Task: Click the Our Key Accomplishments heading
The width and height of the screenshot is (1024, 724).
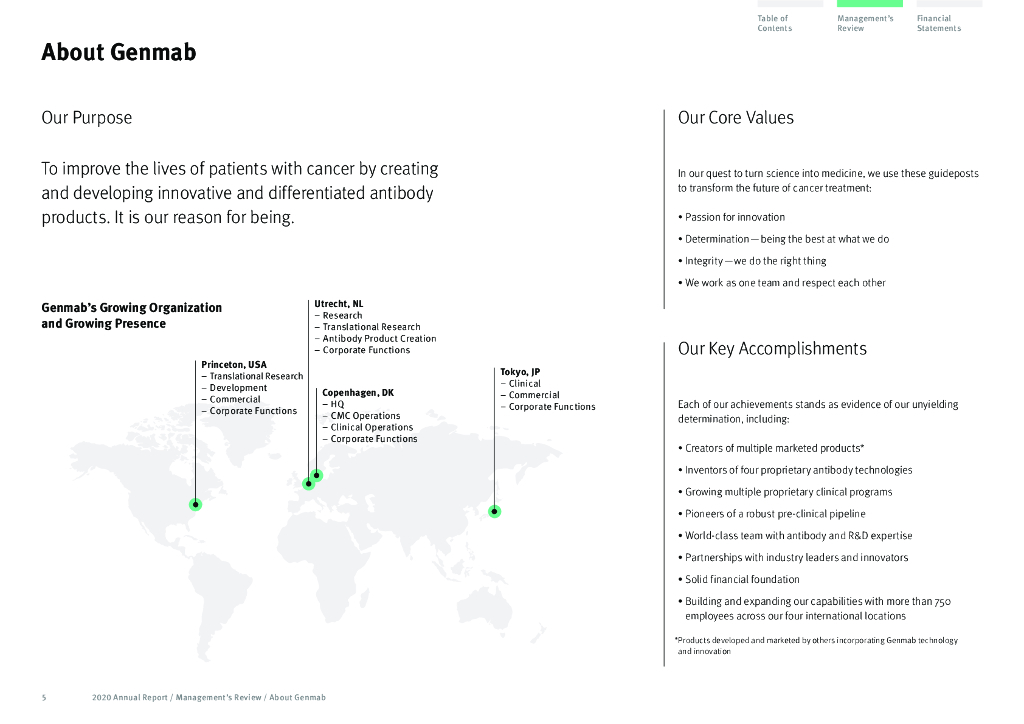Action: tap(772, 349)
